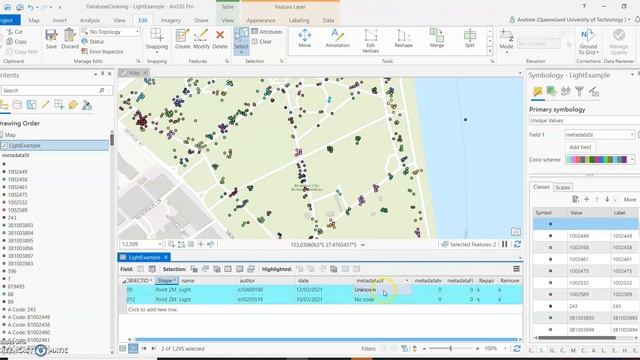Clear the current selection
The height and width of the screenshot is (360, 640).
[262, 42]
